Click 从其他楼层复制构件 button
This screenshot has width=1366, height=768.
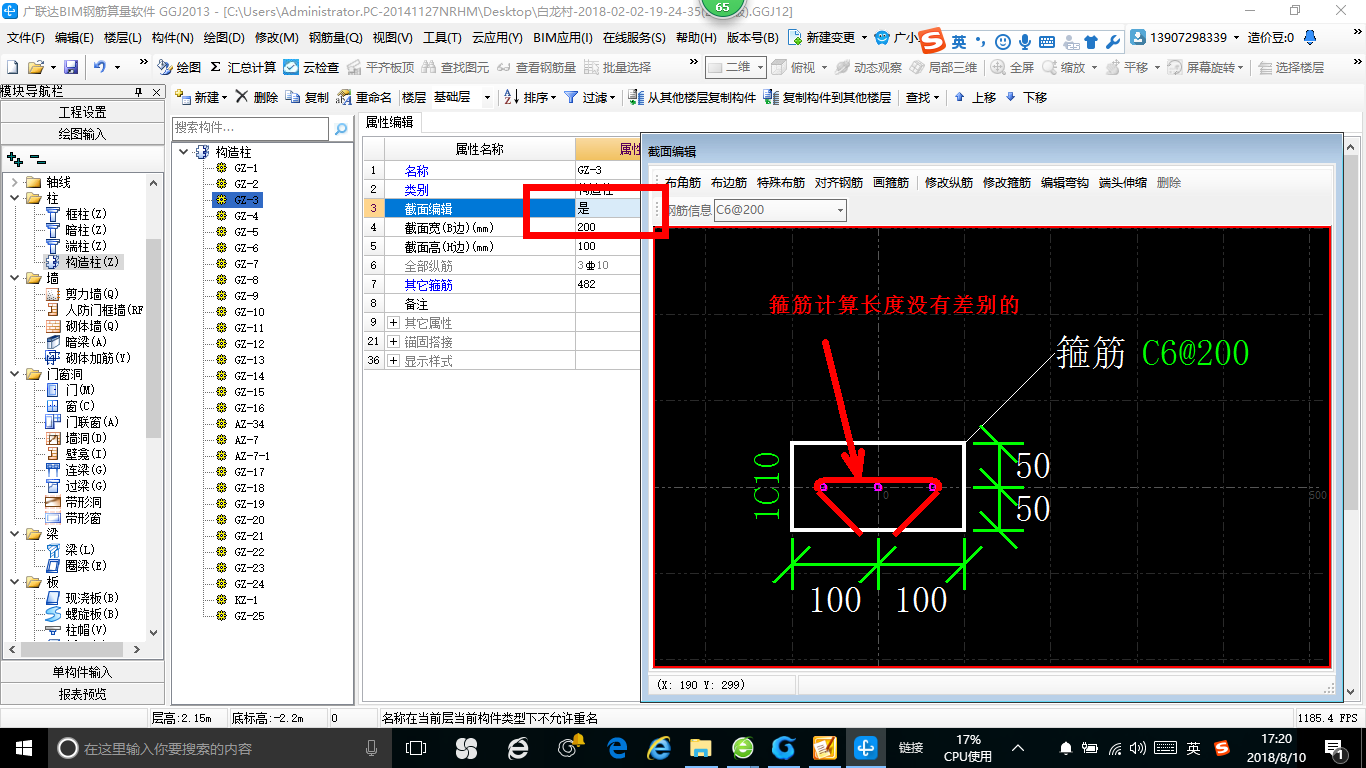point(693,97)
